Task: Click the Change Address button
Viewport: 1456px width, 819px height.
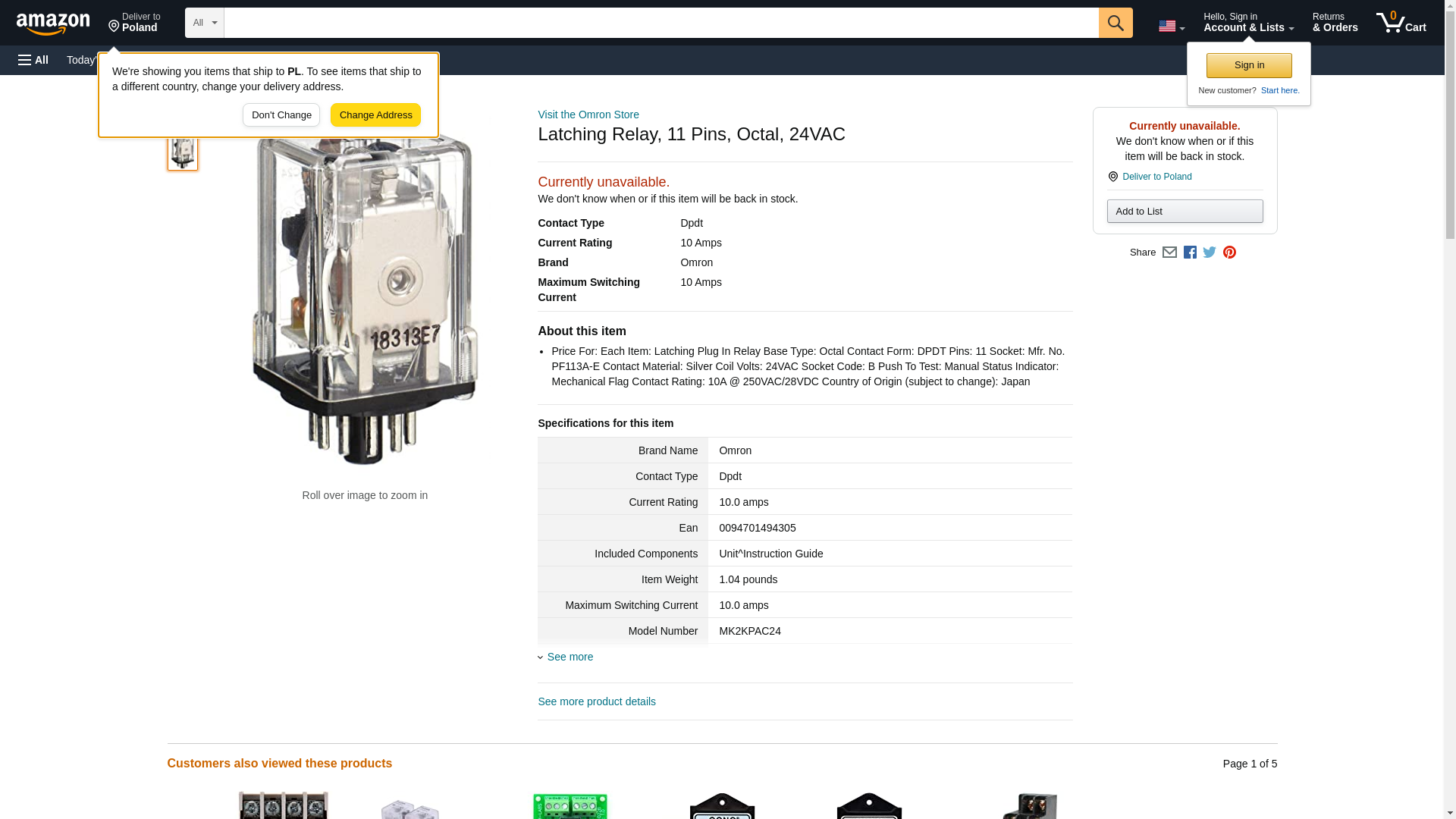Action: pos(375,115)
